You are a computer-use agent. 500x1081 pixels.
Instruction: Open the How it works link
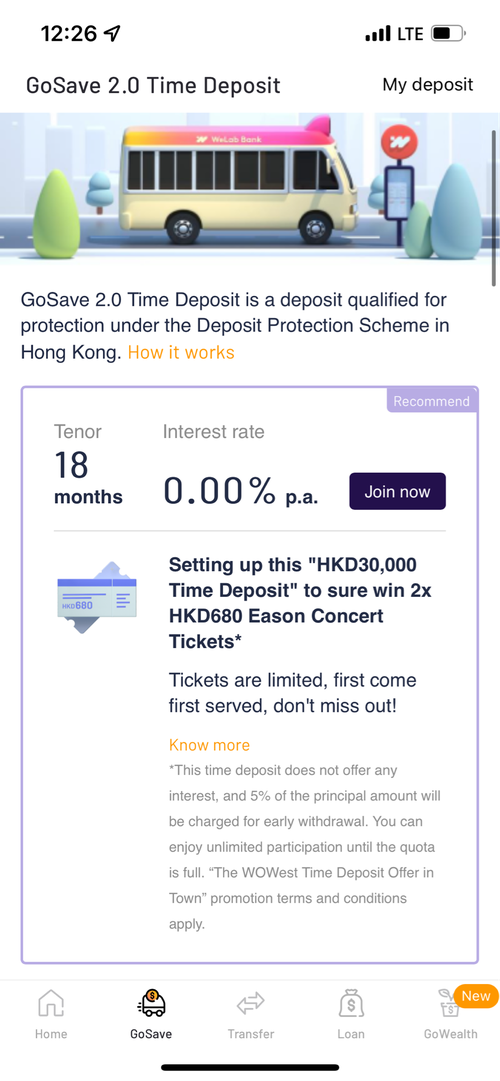(x=181, y=352)
